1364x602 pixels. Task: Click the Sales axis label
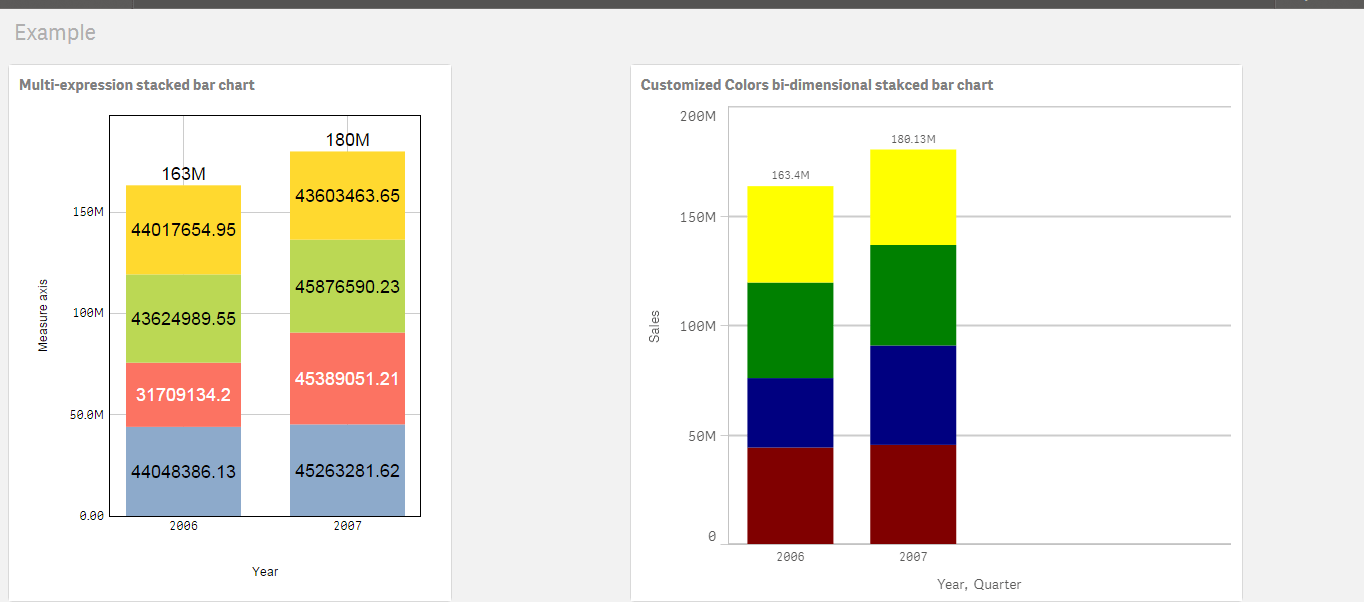tap(655, 323)
